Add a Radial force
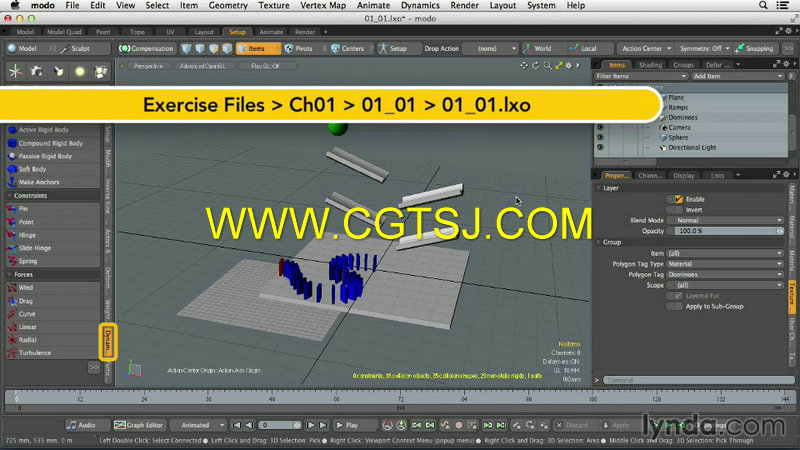Screen dimensions: 800x450 coord(53,340)
